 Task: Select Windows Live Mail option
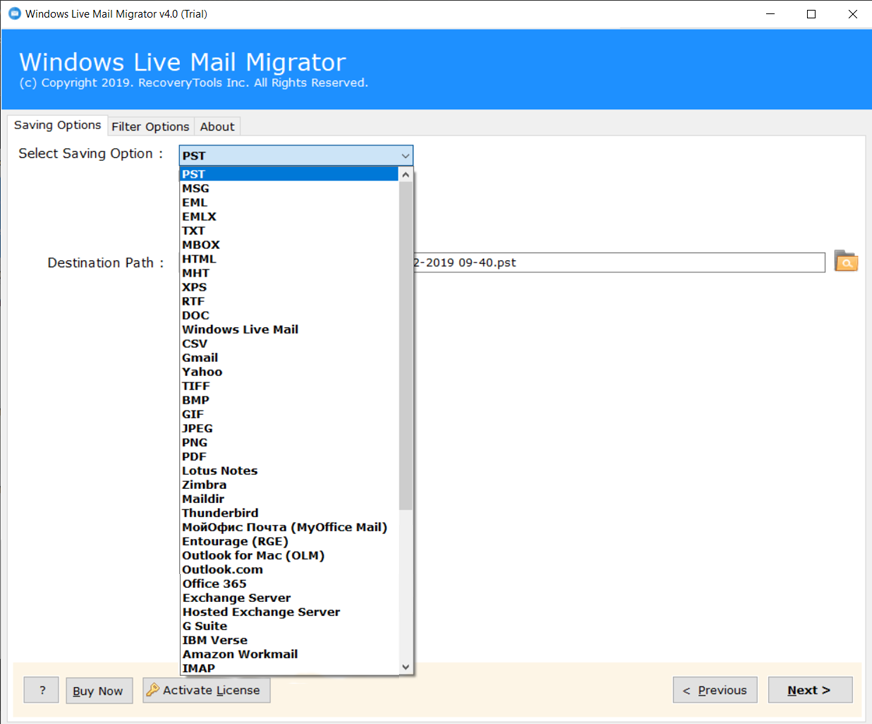click(289, 329)
